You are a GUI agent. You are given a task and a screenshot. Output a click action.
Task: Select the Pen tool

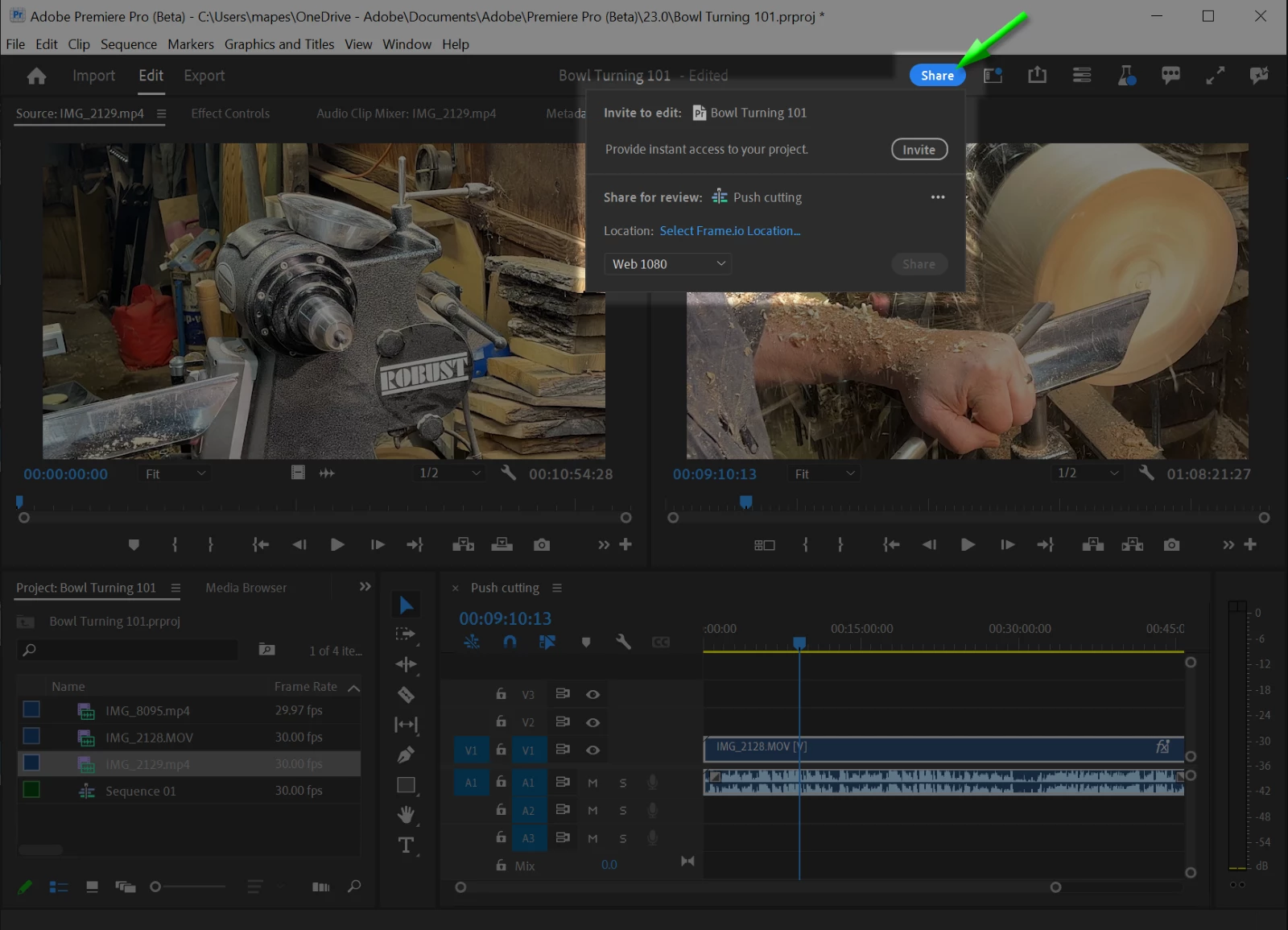[406, 754]
